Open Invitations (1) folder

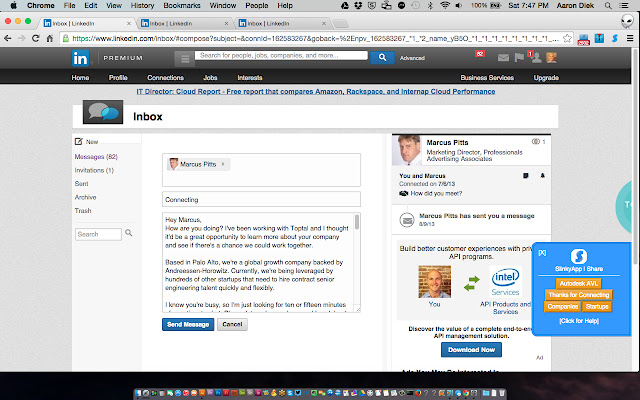point(94,170)
